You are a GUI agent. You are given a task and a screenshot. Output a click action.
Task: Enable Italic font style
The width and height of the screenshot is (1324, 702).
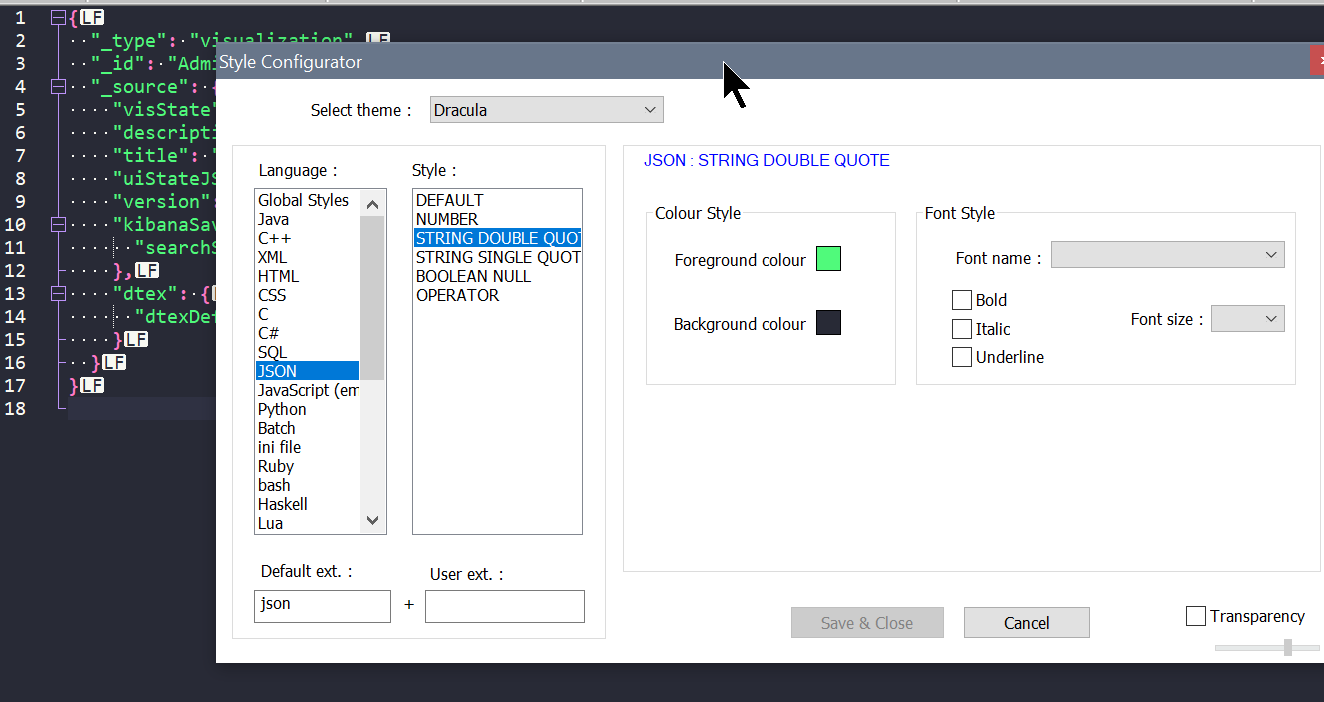point(962,328)
